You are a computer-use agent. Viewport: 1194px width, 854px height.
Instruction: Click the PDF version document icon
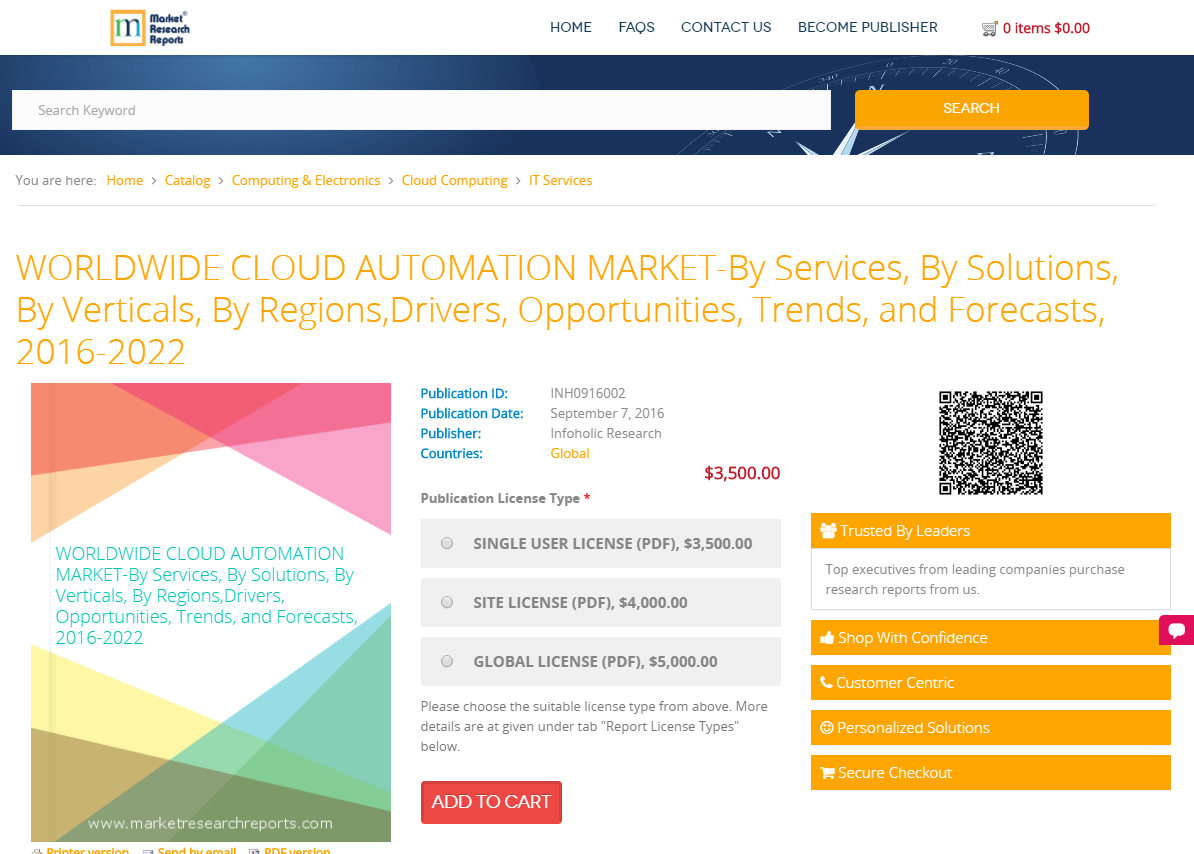[252, 850]
